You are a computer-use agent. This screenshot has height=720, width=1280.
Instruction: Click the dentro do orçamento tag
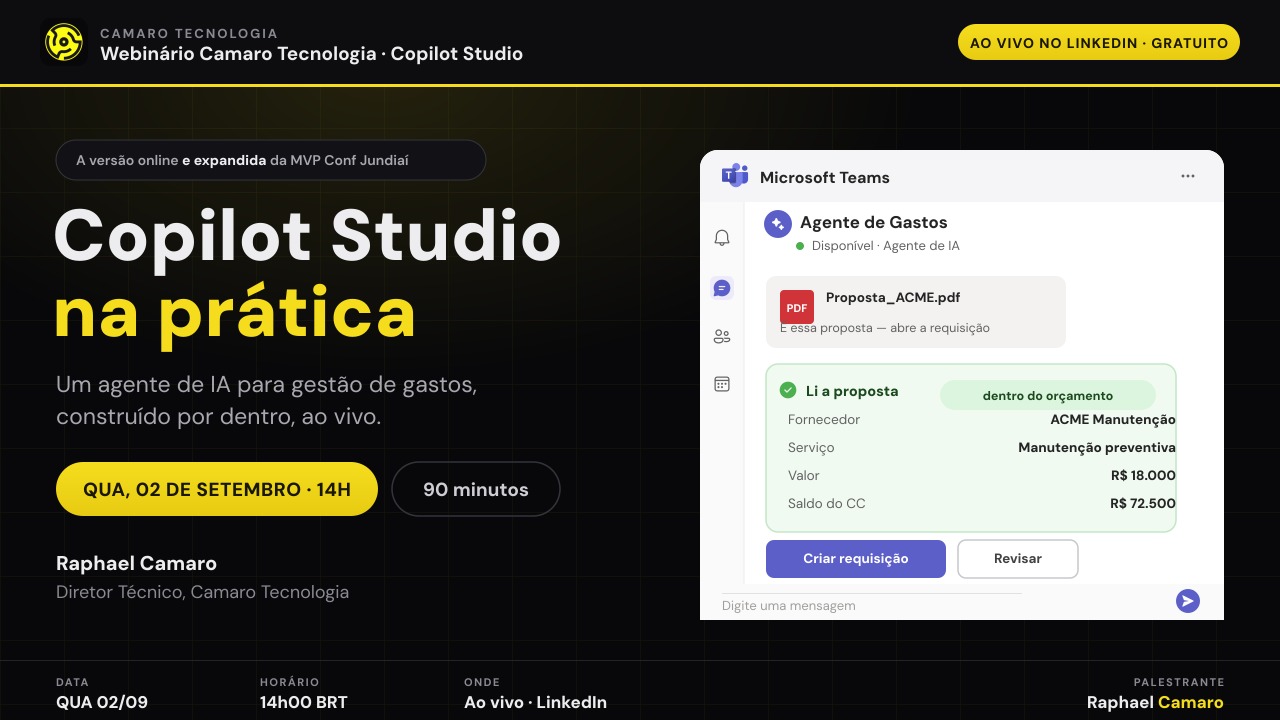[1048, 395]
